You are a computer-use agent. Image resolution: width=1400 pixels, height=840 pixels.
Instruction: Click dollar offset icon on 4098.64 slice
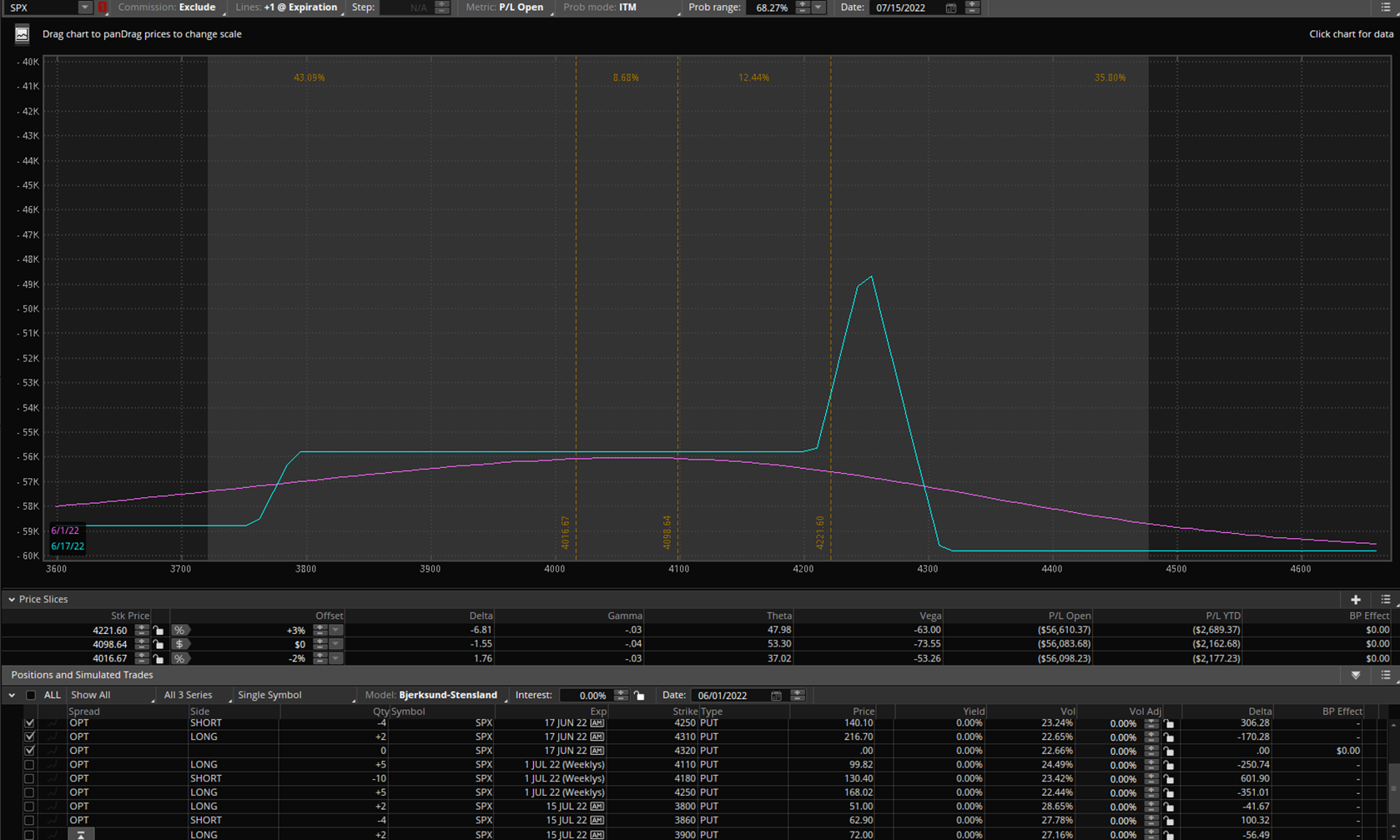(x=179, y=645)
